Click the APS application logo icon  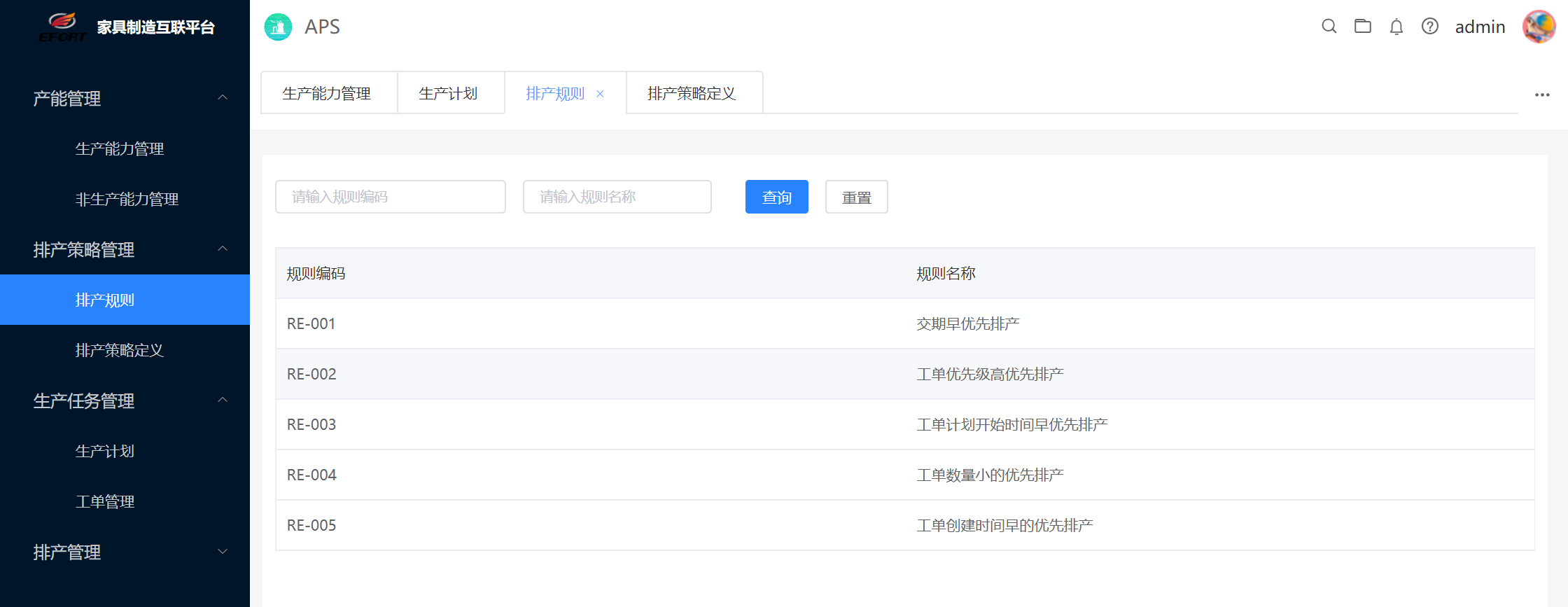pos(278,27)
